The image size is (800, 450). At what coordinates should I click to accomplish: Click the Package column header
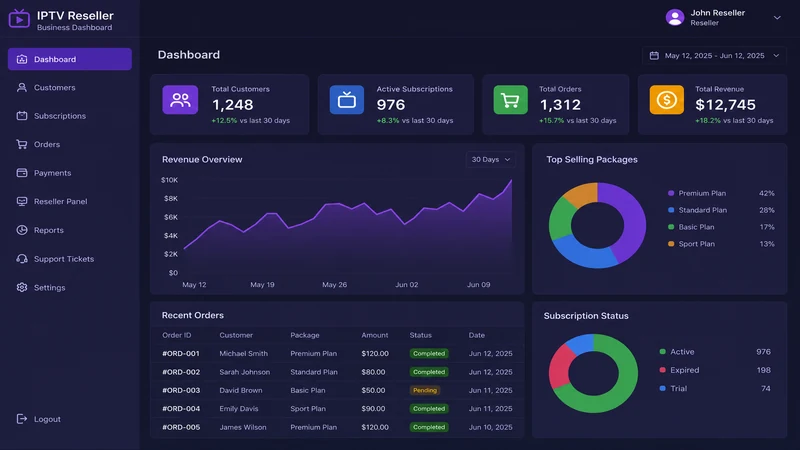[305, 335]
